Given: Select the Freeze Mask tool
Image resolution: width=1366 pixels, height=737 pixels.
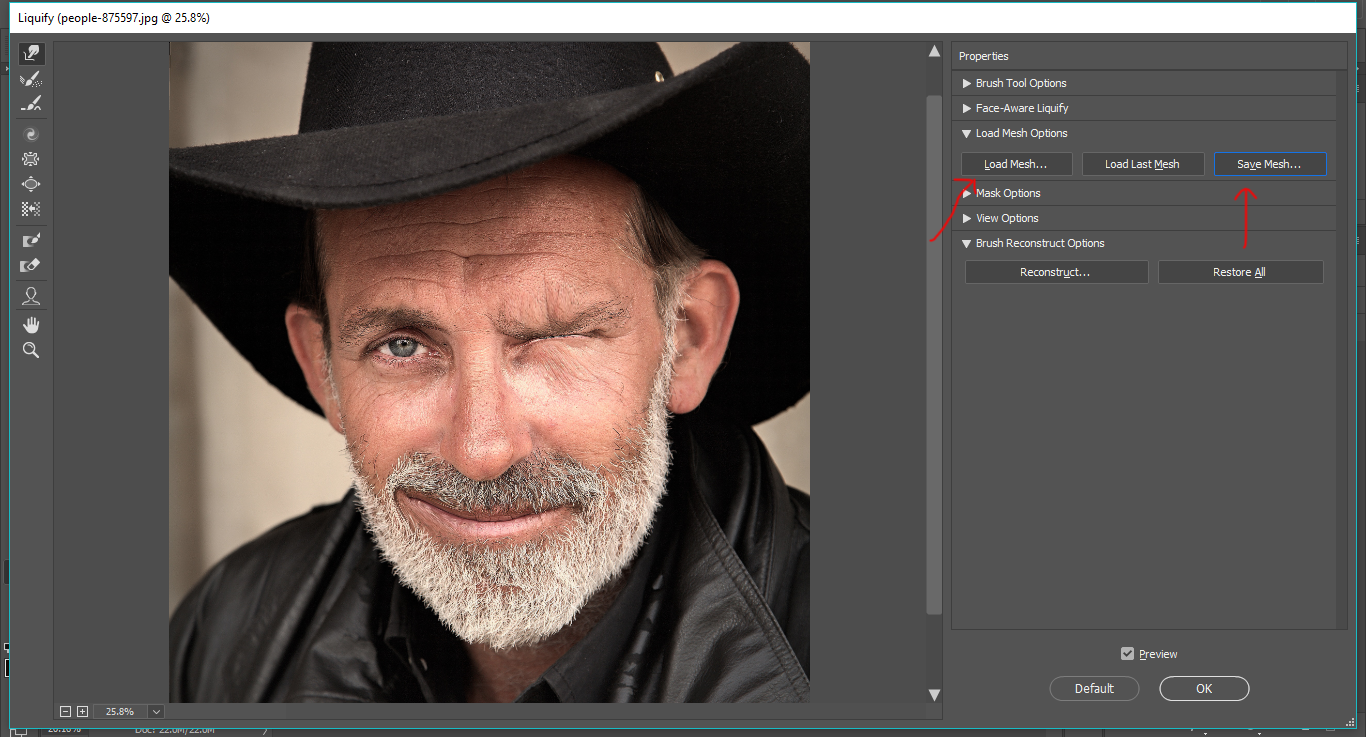Looking at the screenshot, I should pos(31,240).
